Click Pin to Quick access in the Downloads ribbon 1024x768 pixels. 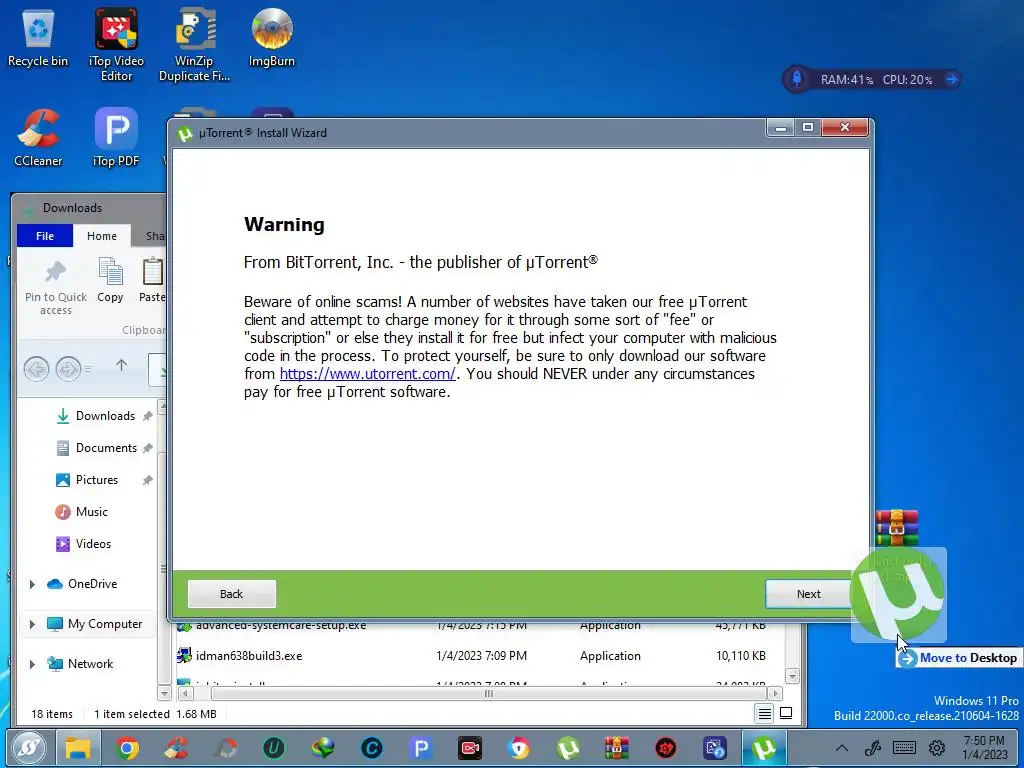(56, 287)
